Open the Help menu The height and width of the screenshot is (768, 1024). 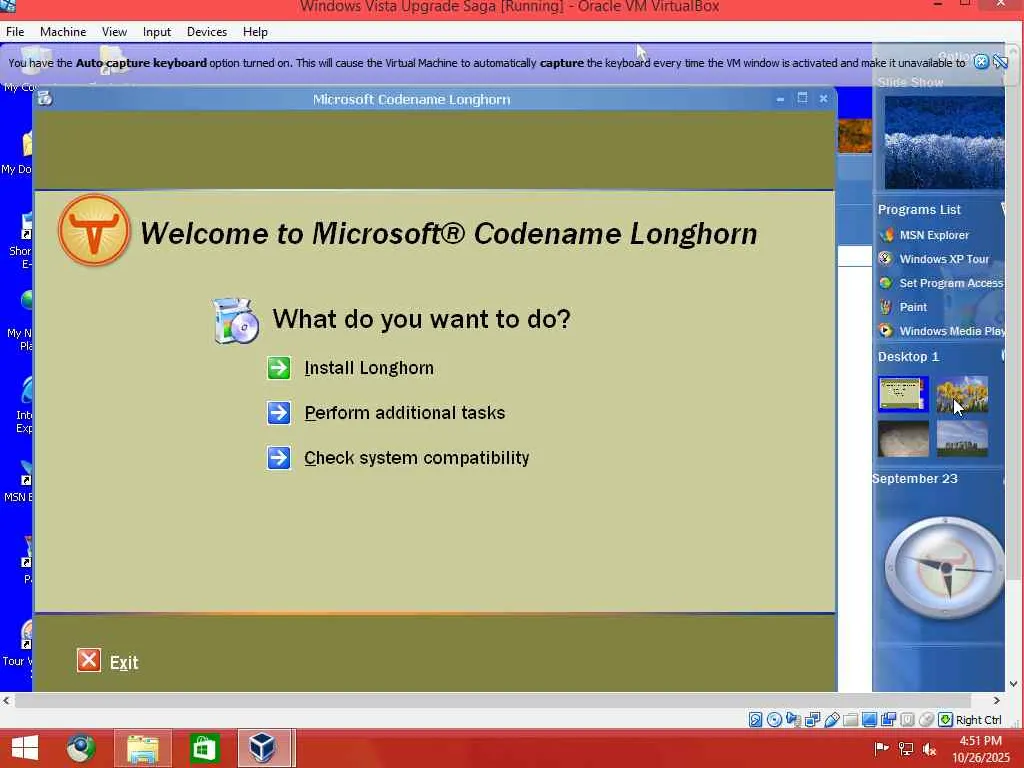(255, 31)
